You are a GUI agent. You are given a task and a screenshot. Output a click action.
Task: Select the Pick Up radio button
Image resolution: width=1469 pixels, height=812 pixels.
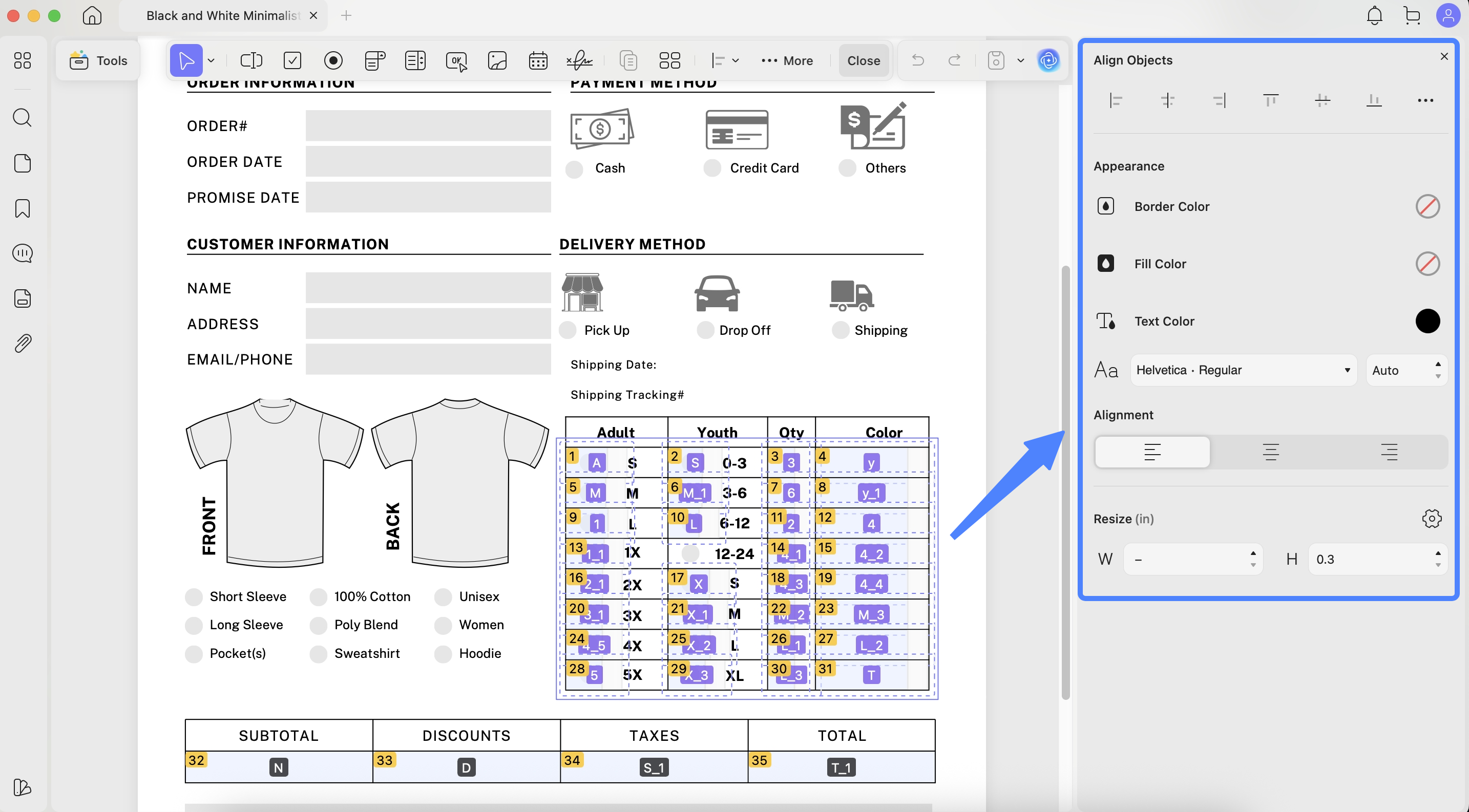point(568,331)
